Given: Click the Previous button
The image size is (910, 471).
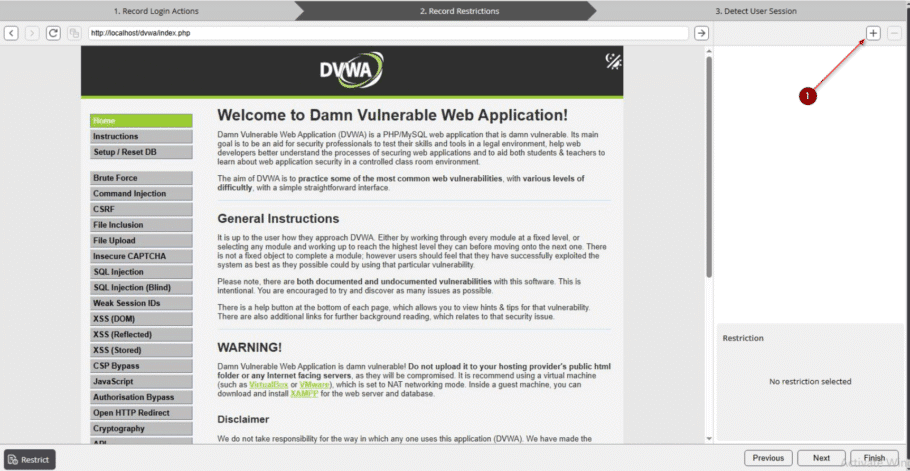Looking at the screenshot, I should 768,458.
